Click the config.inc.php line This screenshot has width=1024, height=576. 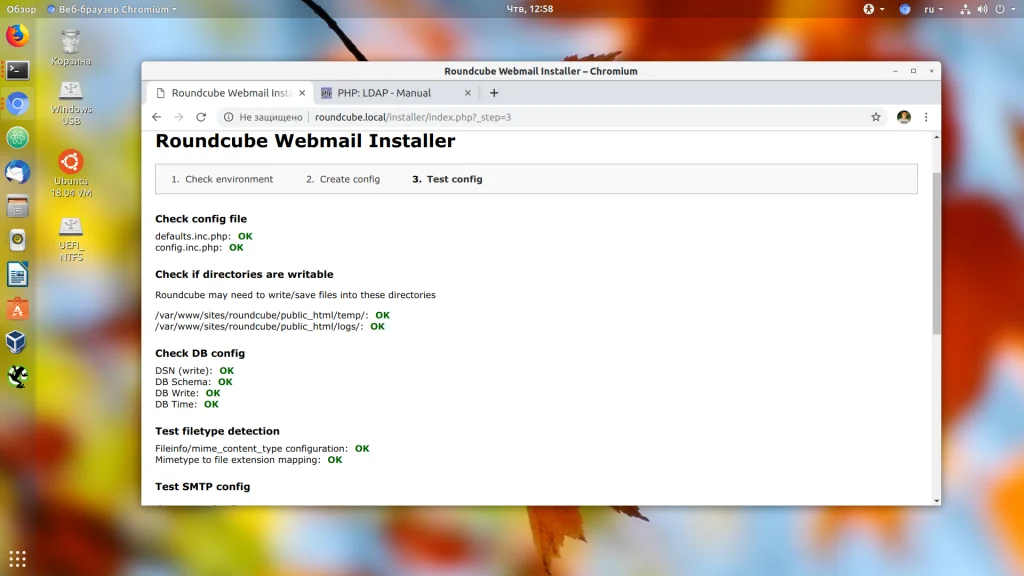(x=199, y=248)
